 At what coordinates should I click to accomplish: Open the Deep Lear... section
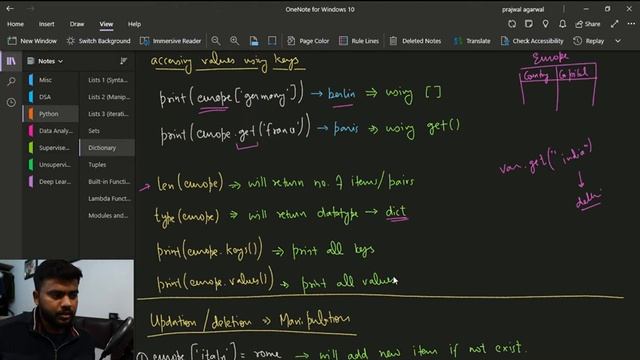tap(51, 182)
